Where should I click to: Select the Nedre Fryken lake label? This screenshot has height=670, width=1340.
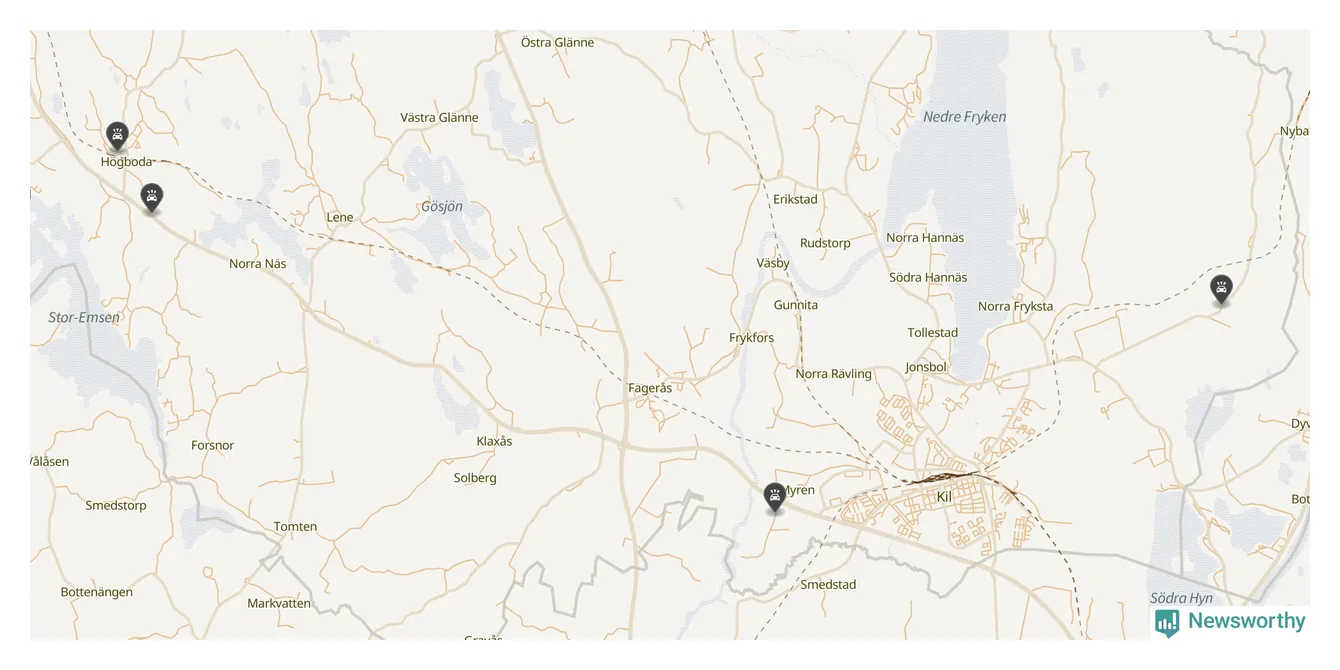click(965, 117)
